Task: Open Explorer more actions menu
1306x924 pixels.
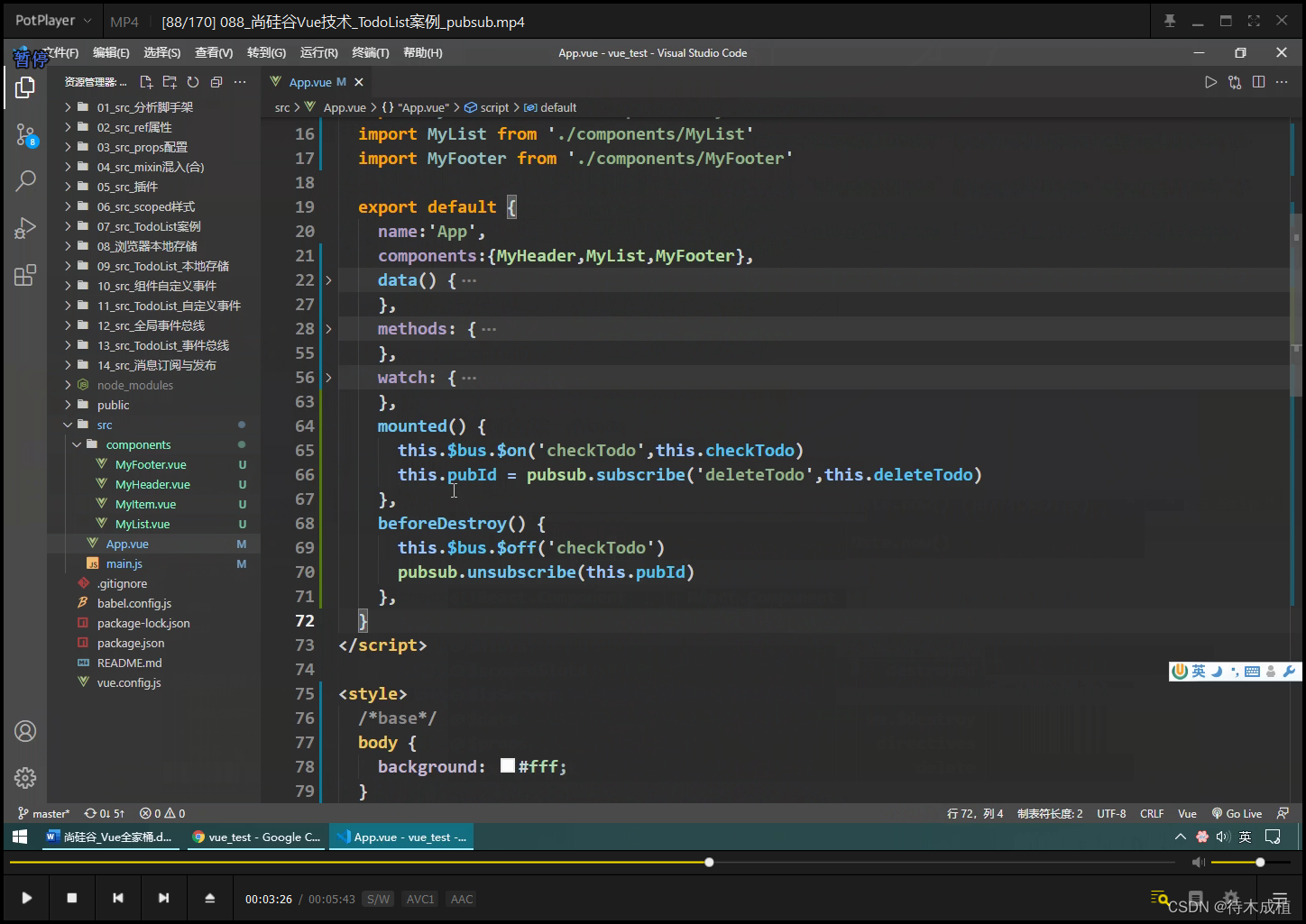Action: (240, 82)
